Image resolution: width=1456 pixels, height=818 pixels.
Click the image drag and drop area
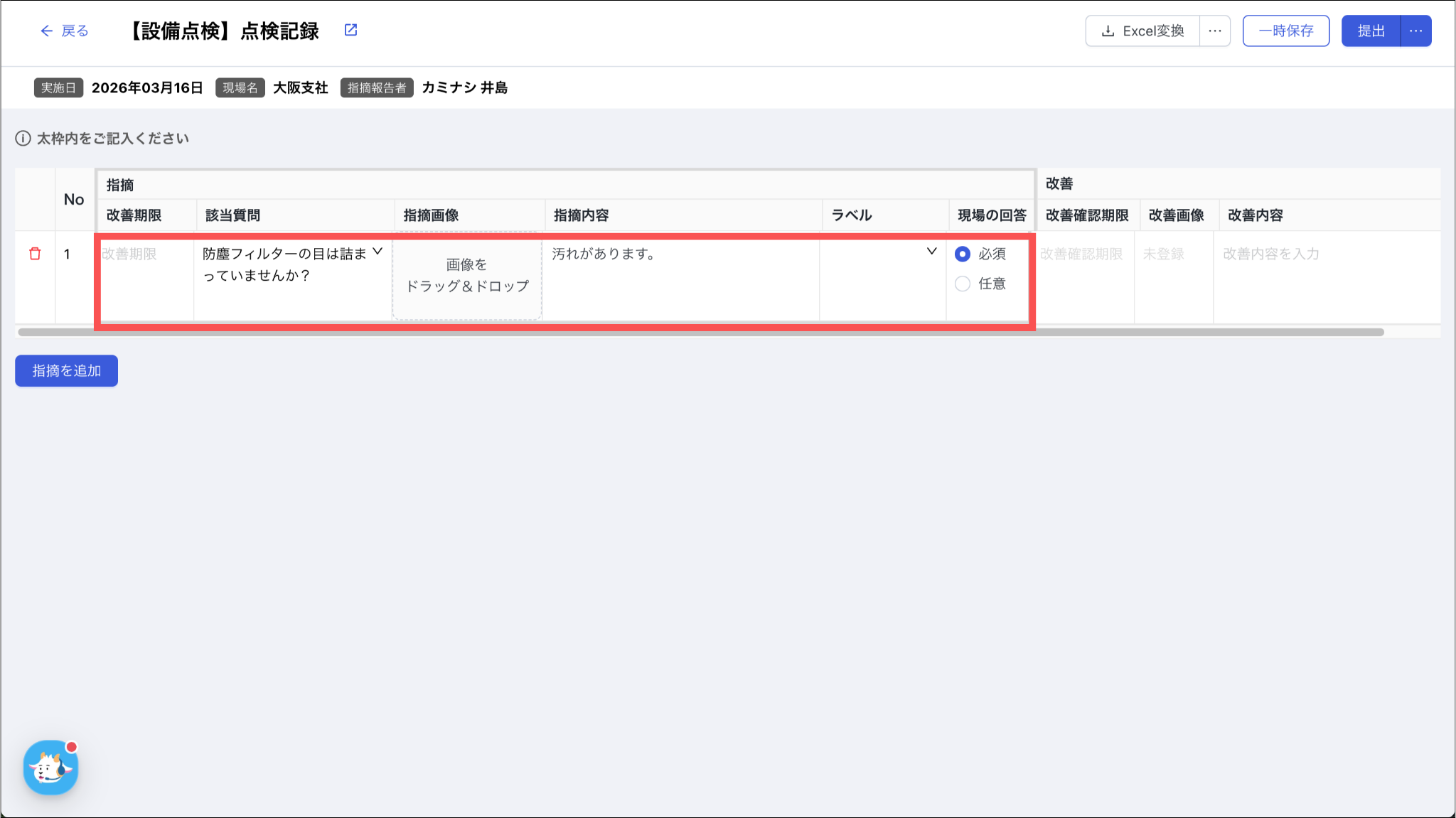click(x=467, y=276)
